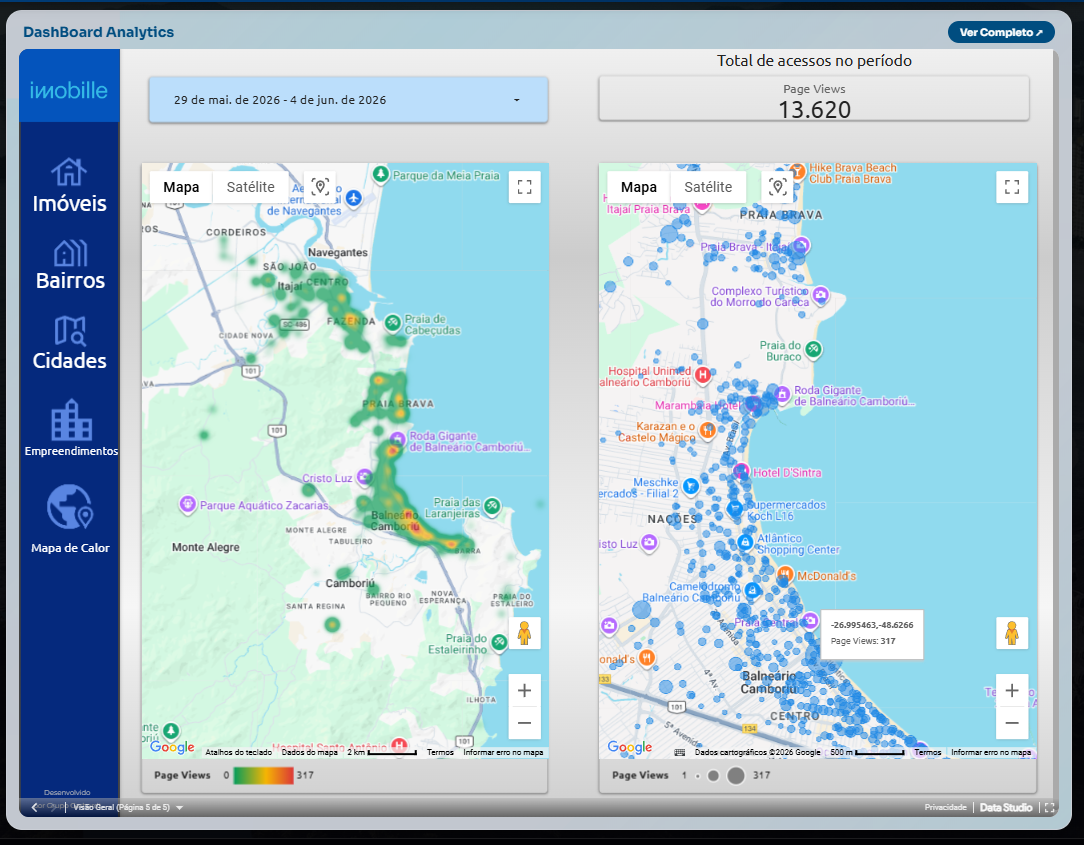Go to the previous report page arrow
Screen dimensions: 1084x845
[x=35, y=807]
